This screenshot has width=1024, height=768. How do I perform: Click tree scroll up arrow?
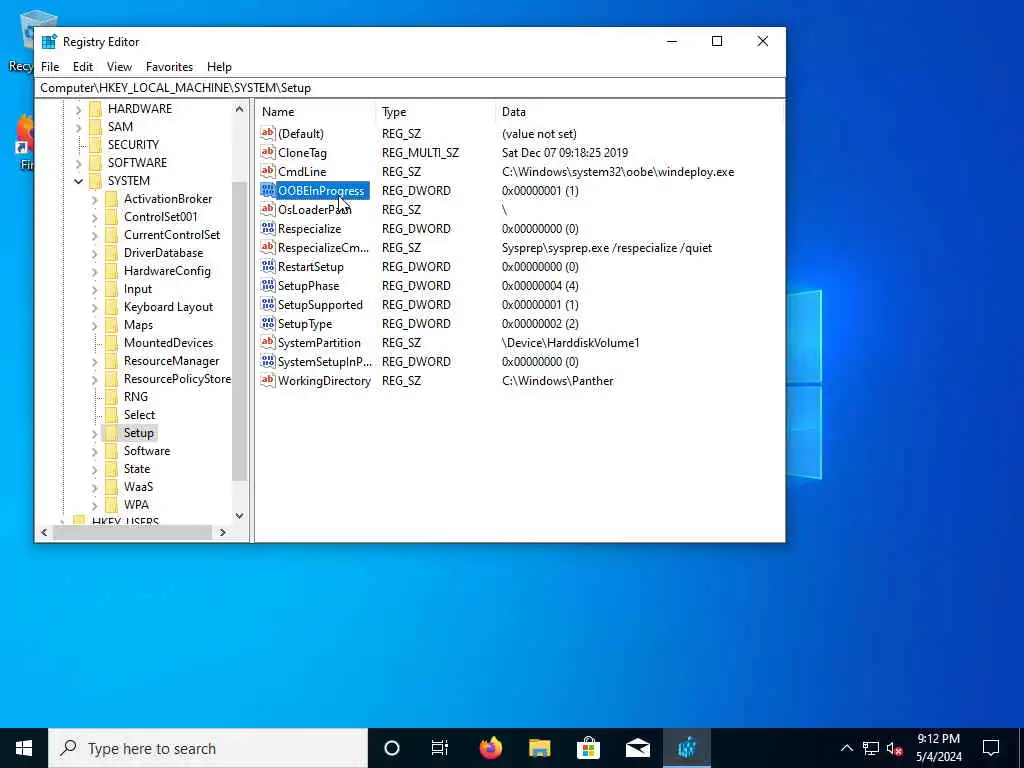[x=240, y=109]
